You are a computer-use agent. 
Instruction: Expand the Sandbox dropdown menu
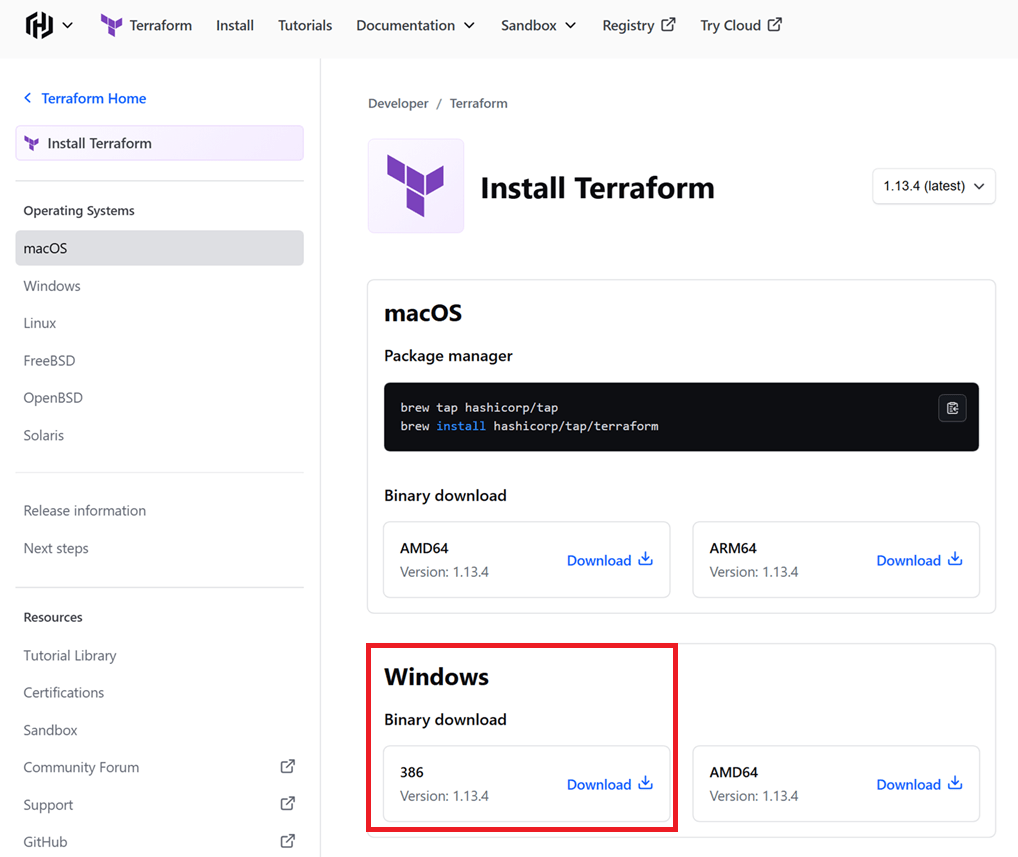[x=538, y=25]
